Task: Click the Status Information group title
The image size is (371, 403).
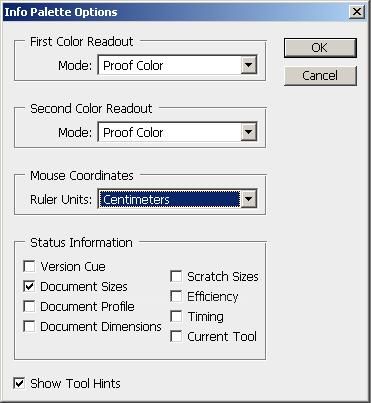Action: point(81,242)
